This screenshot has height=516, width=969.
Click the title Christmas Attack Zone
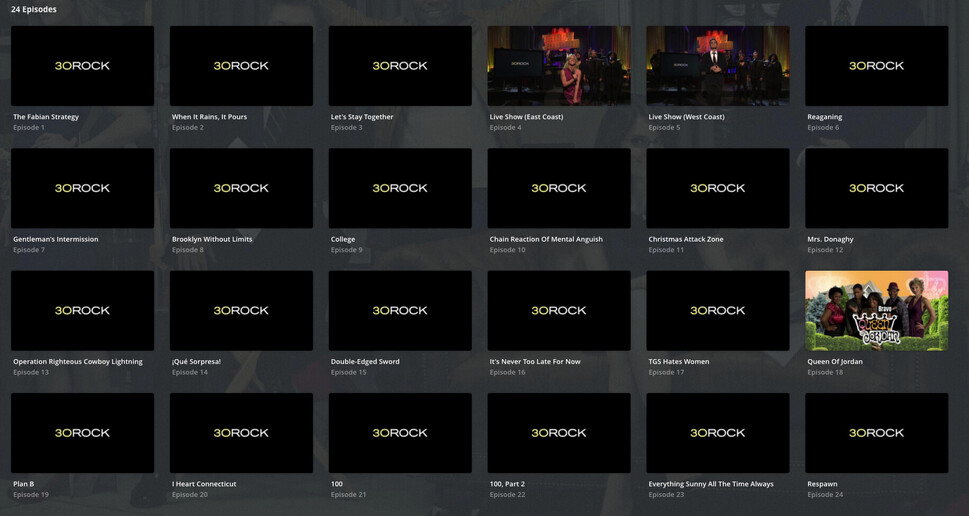coord(685,239)
